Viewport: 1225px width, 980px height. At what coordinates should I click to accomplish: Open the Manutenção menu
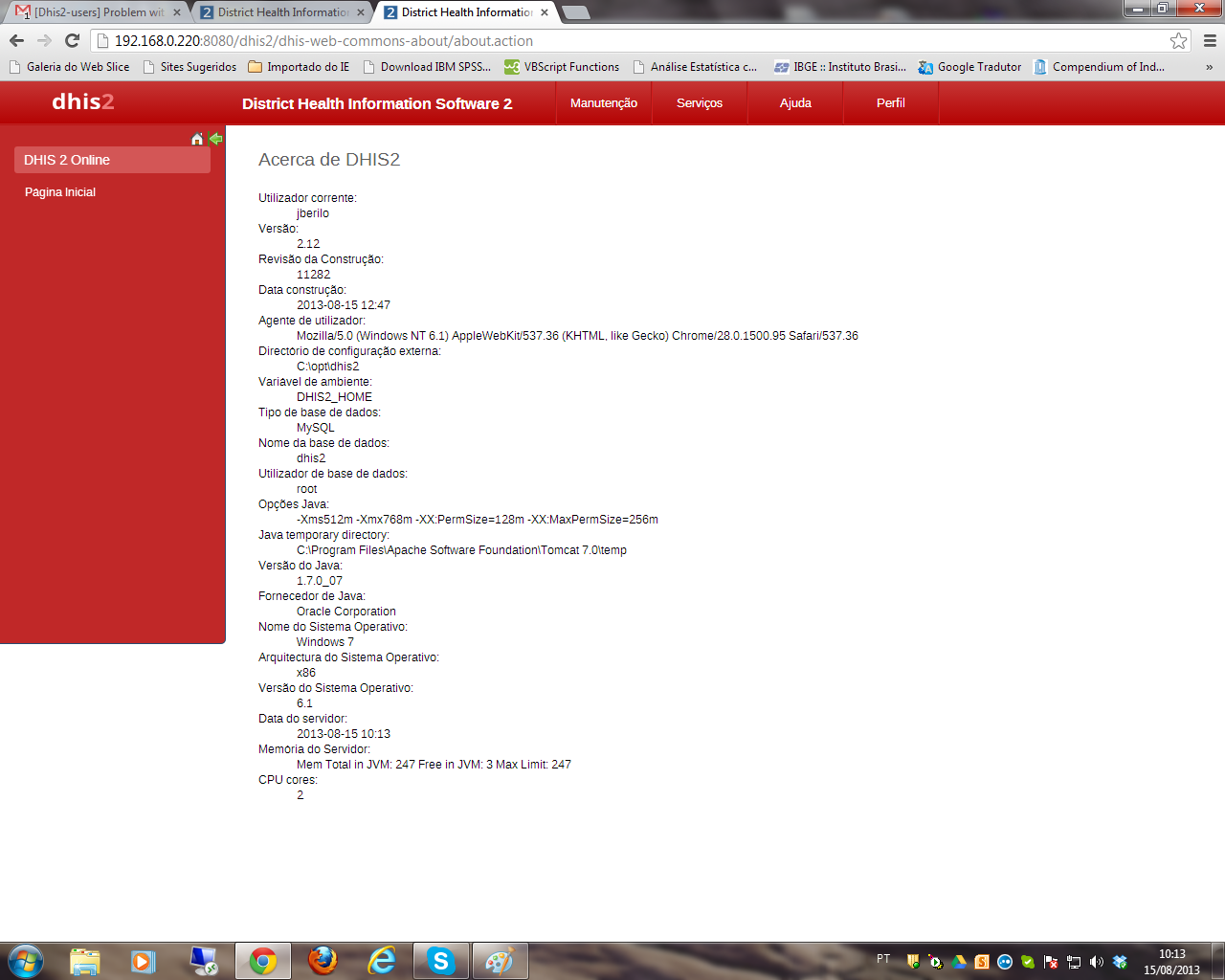coord(604,103)
